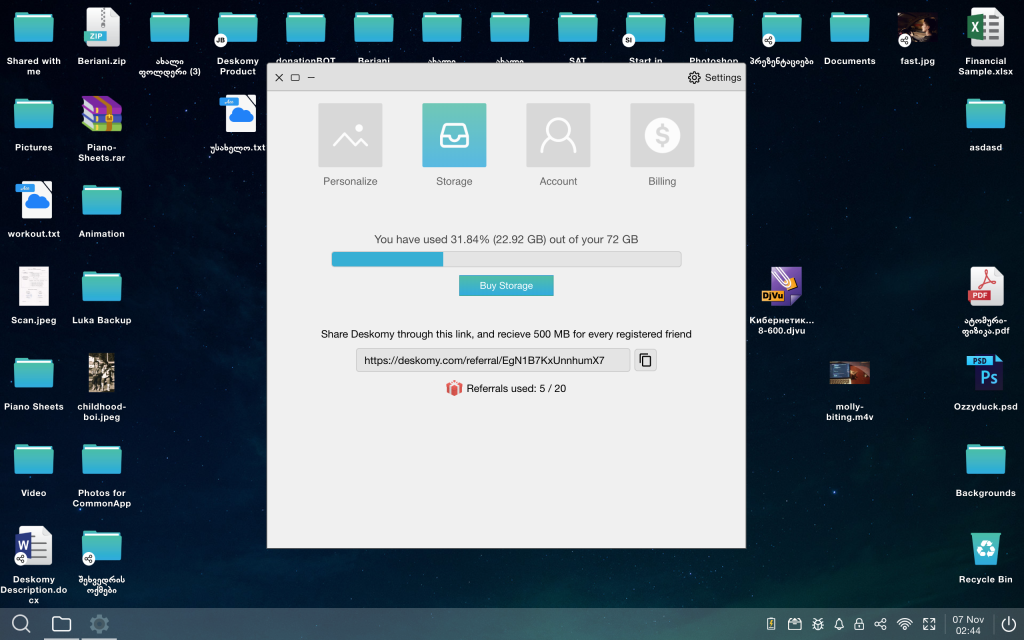Select the Beriani.zip archive file
The image size is (1024, 640).
pos(102,38)
